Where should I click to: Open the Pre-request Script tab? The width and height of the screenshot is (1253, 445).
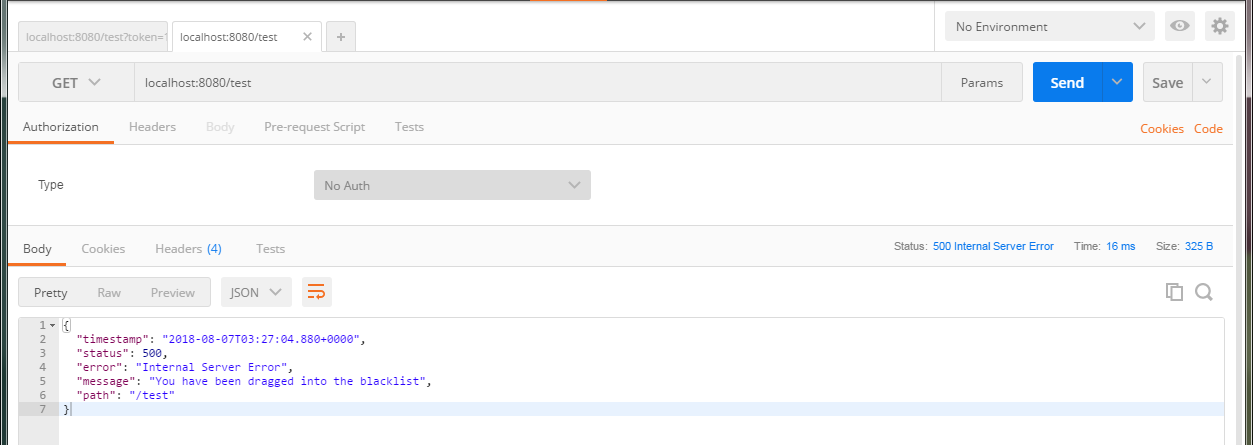point(314,127)
